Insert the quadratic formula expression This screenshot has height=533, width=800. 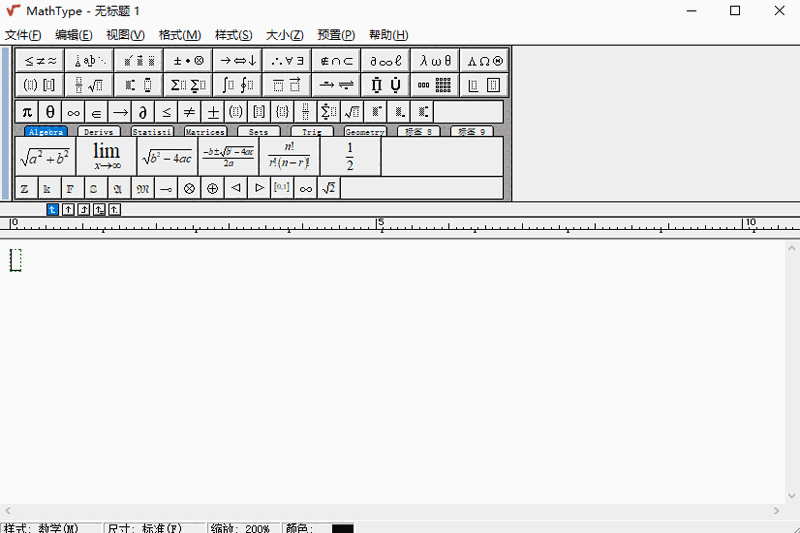click(x=228, y=156)
